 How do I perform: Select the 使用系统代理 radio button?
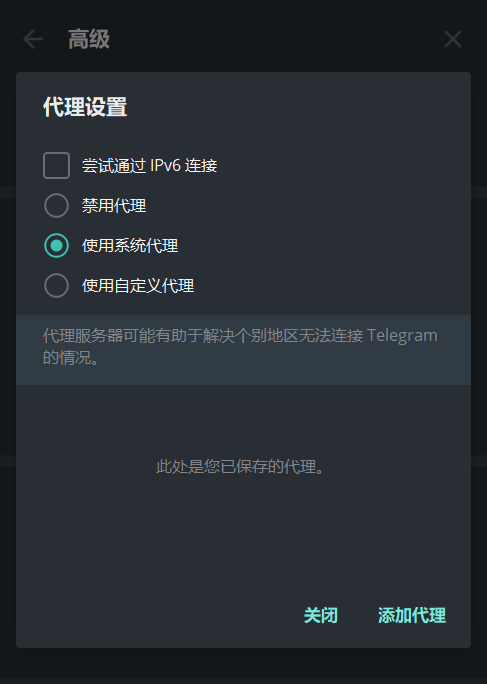point(56,246)
